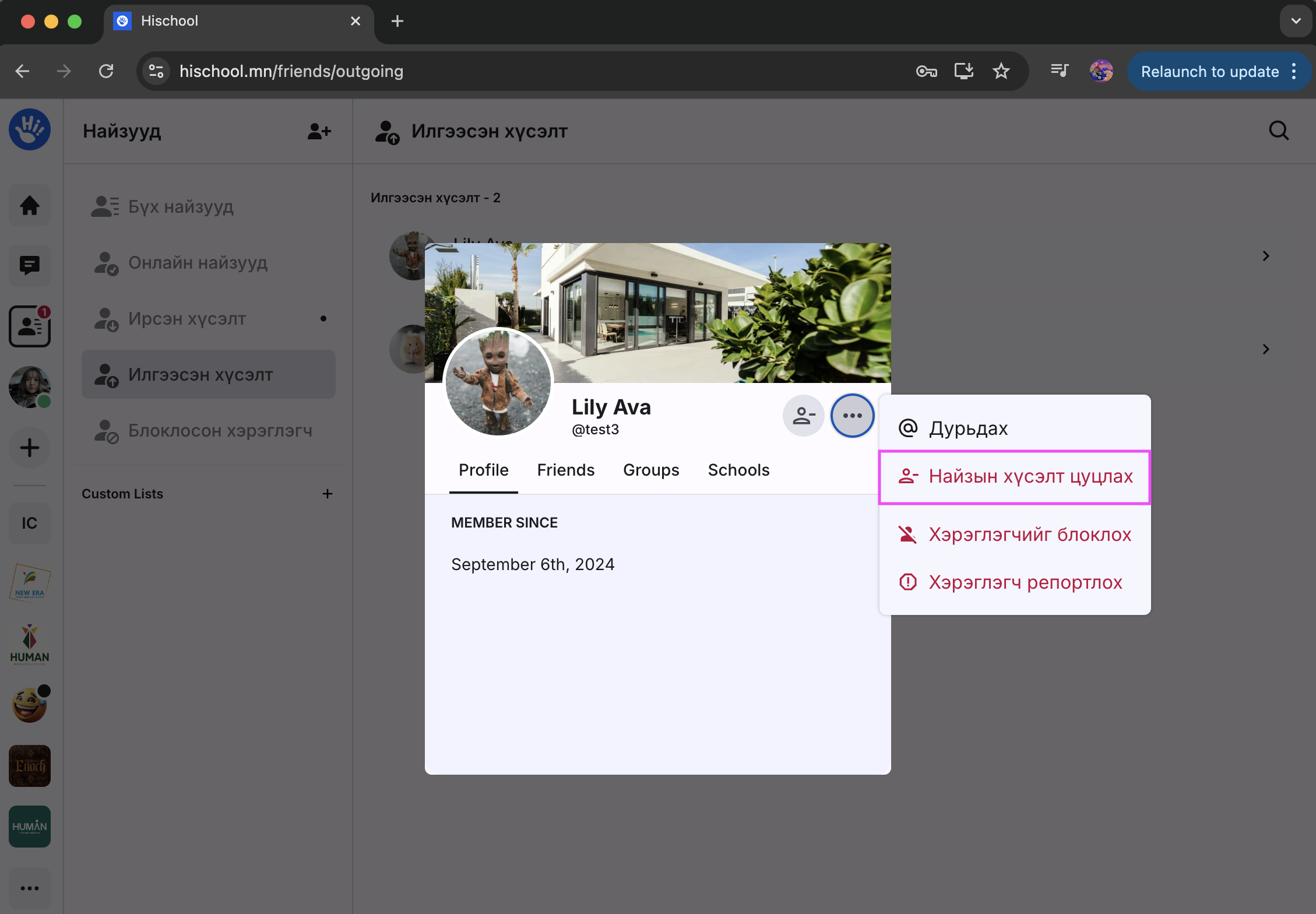Click the three-dots more options button on profile
1316x914 pixels.
point(852,416)
